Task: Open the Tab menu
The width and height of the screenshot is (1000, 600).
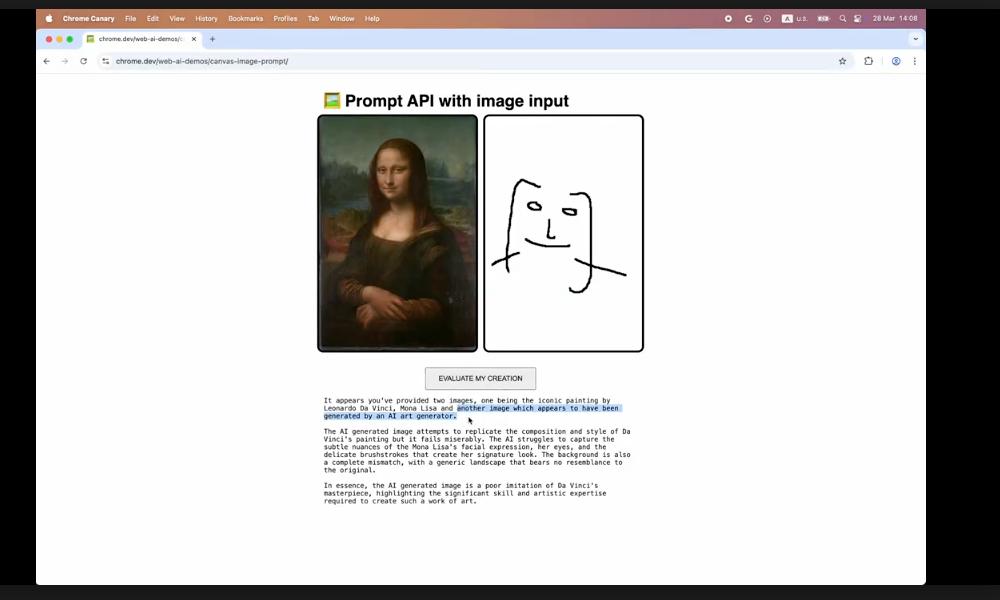Action: point(313,18)
